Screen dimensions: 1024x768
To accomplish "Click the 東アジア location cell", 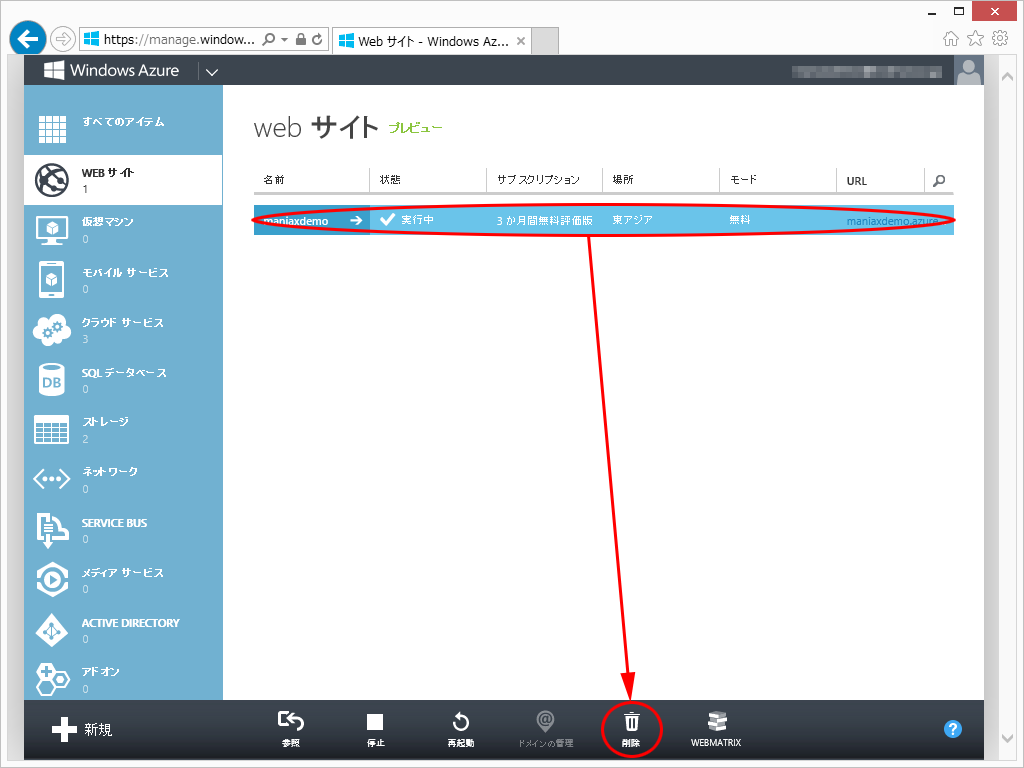I will [632, 220].
